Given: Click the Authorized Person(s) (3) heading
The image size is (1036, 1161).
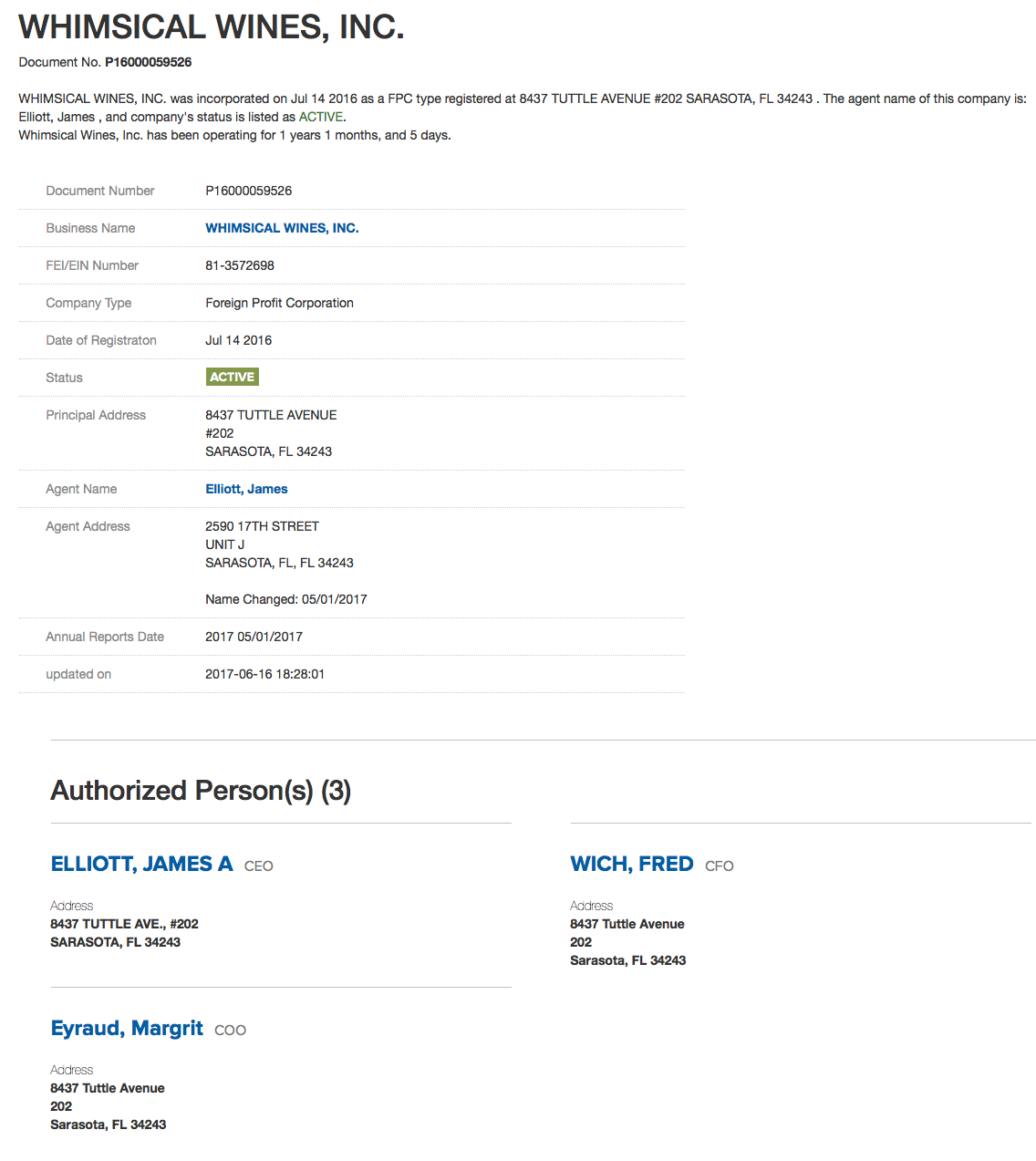Looking at the screenshot, I should [201, 790].
